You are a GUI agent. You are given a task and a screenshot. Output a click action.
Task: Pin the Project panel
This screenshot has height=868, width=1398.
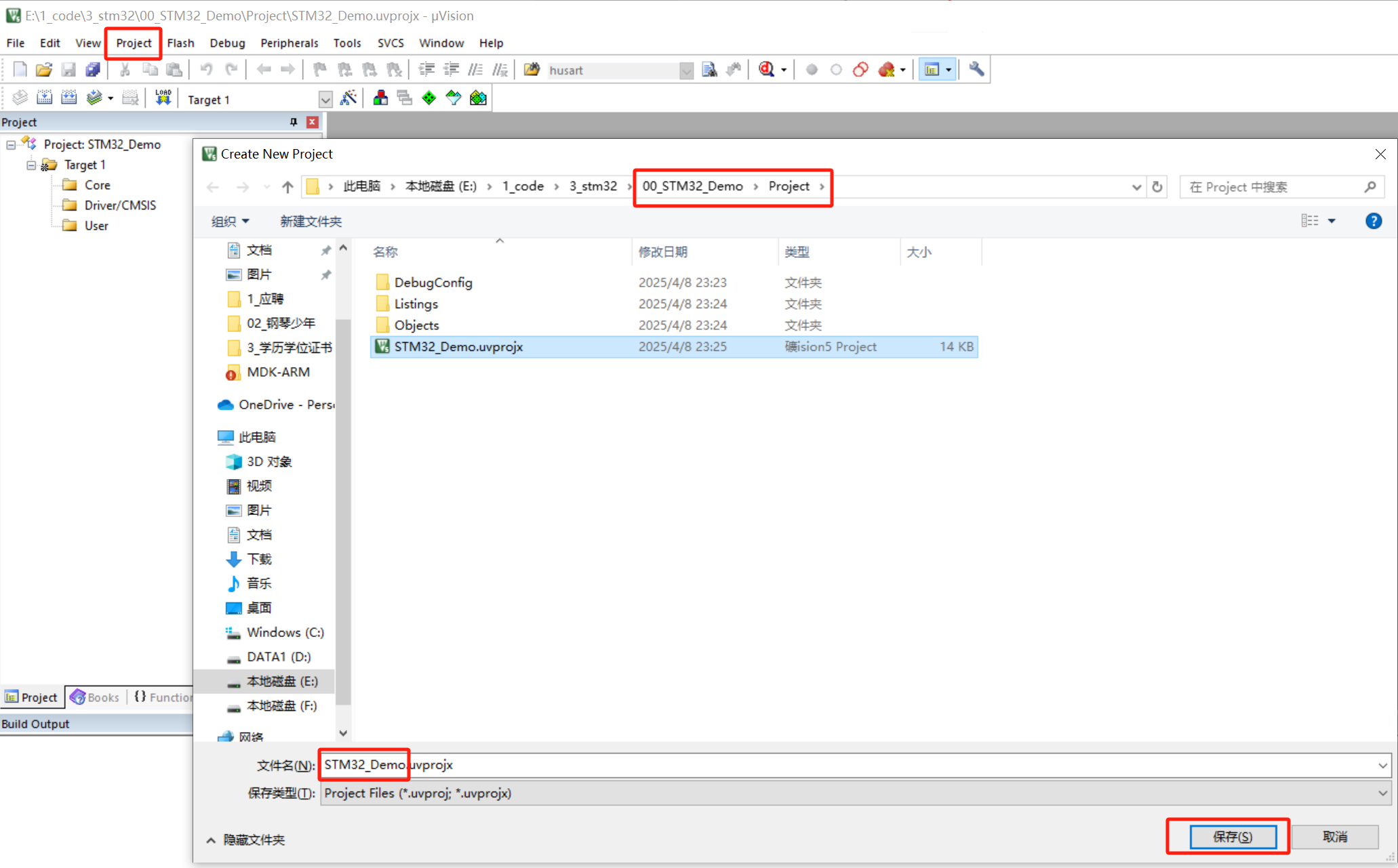pyautogui.click(x=294, y=122)
